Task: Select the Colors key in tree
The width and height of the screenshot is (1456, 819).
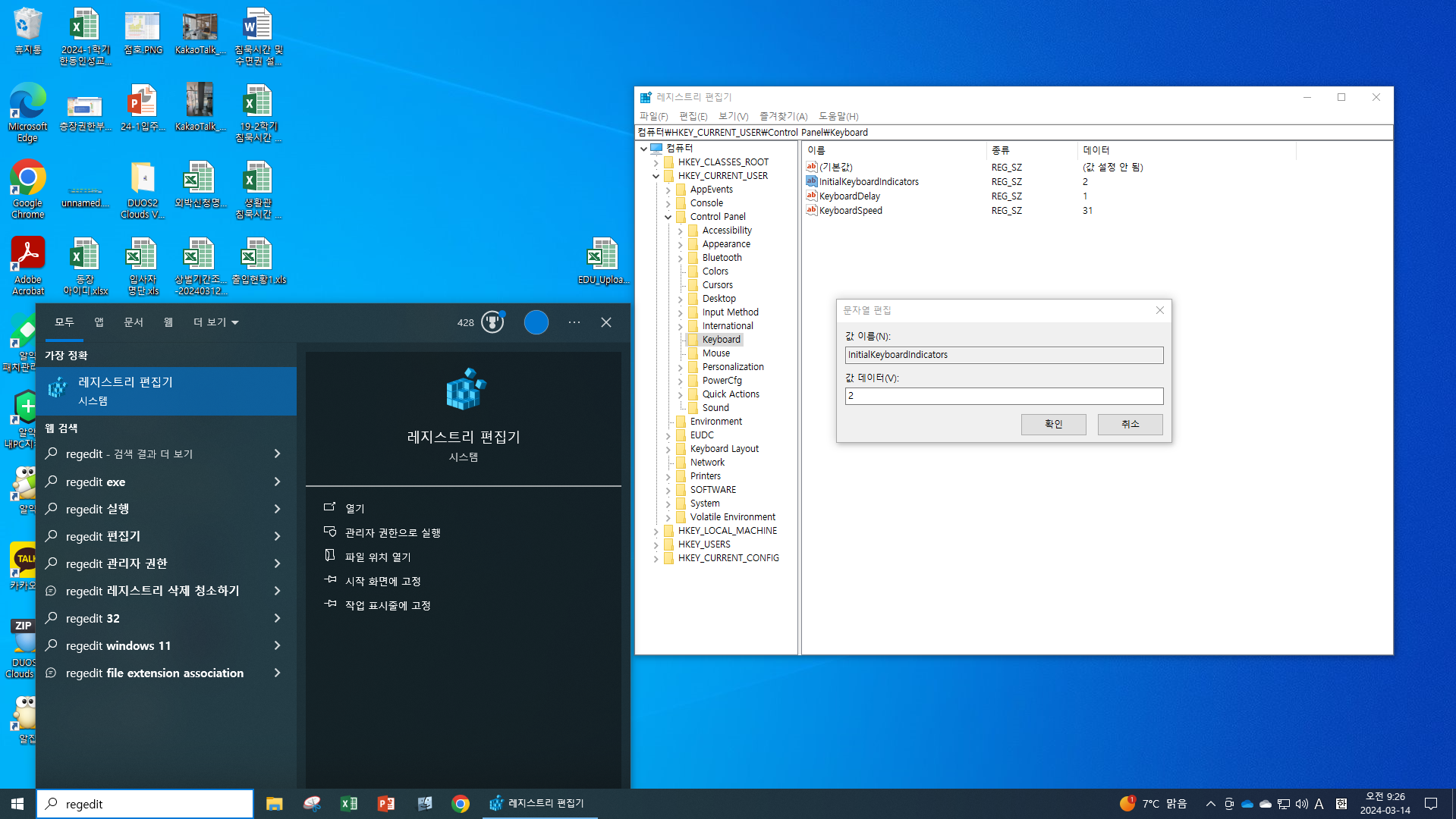Action: pos(715,271)
